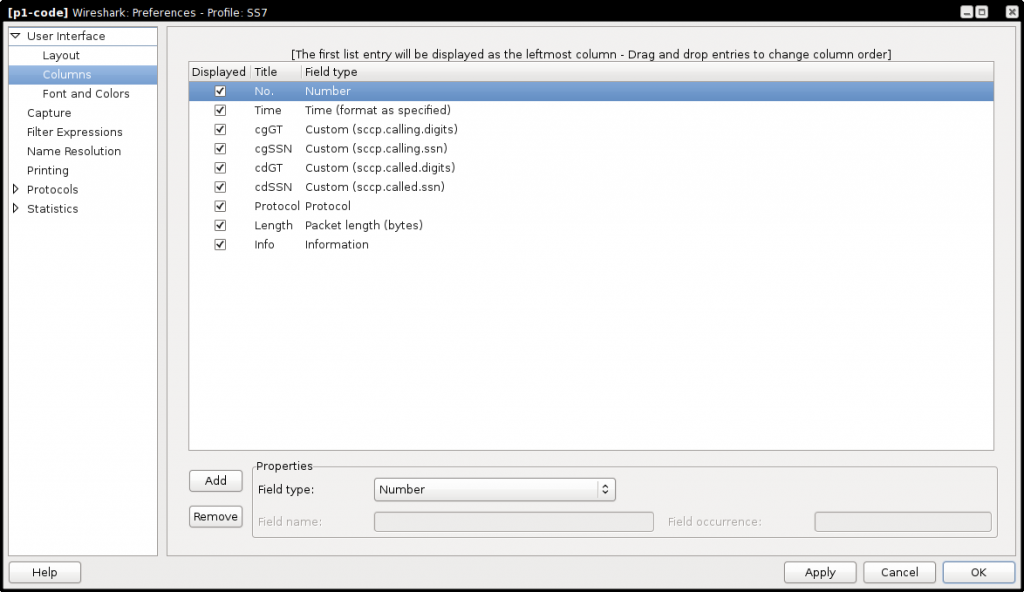
Task: Click the Add column button
Action: click(x=216, y=481)
